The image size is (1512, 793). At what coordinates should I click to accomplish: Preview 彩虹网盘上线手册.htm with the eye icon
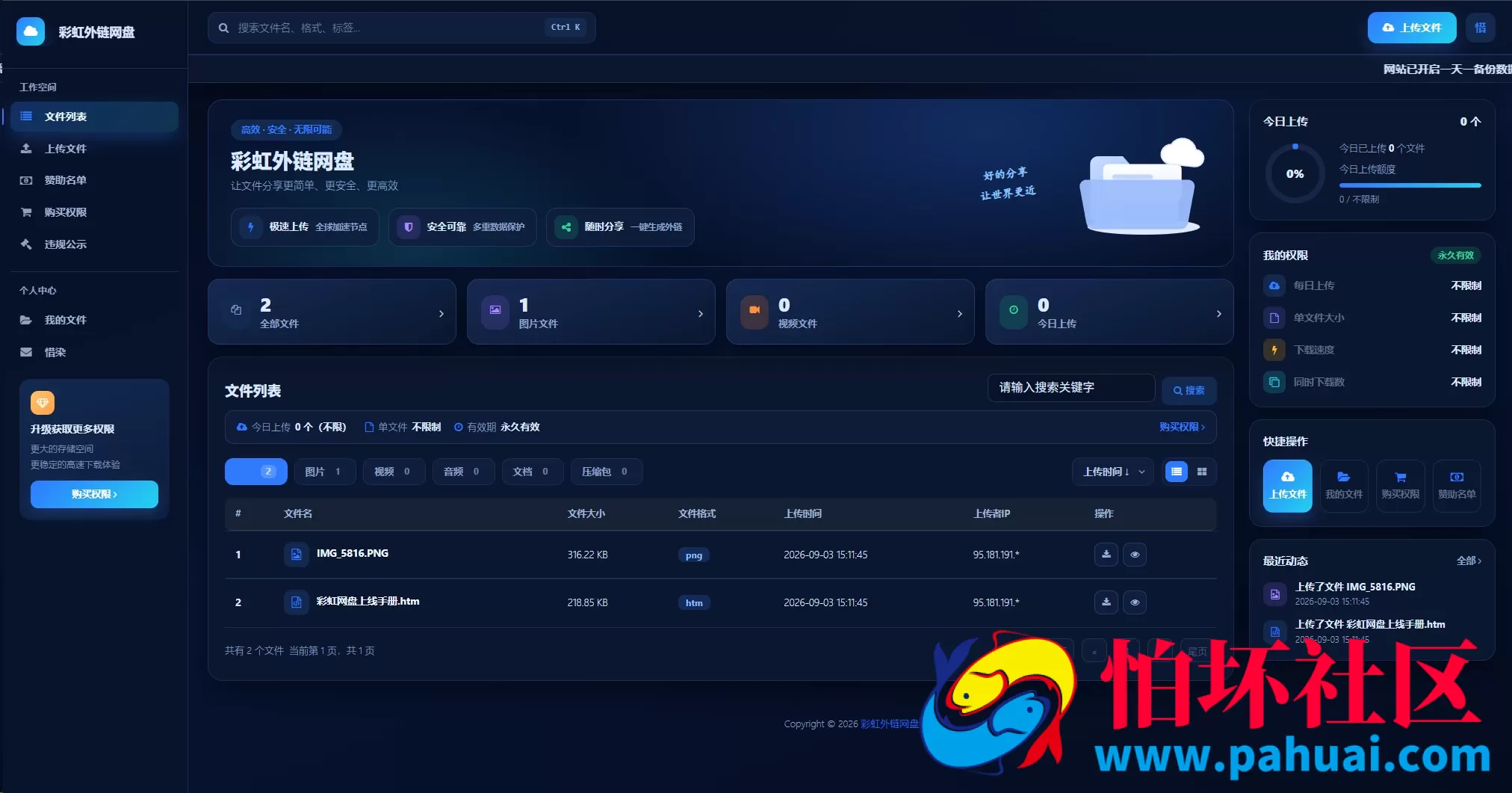click(1135, 602)
